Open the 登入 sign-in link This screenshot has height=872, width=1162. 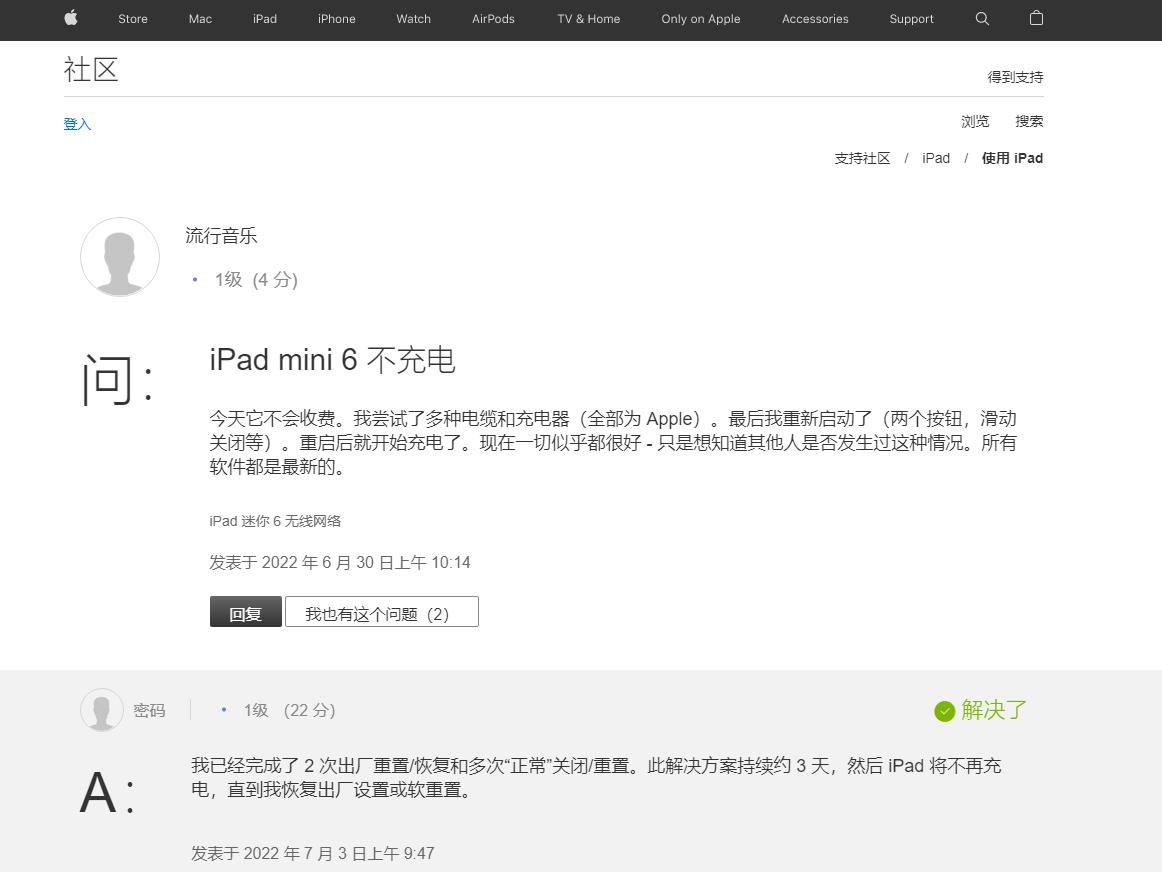pos(78,124)
